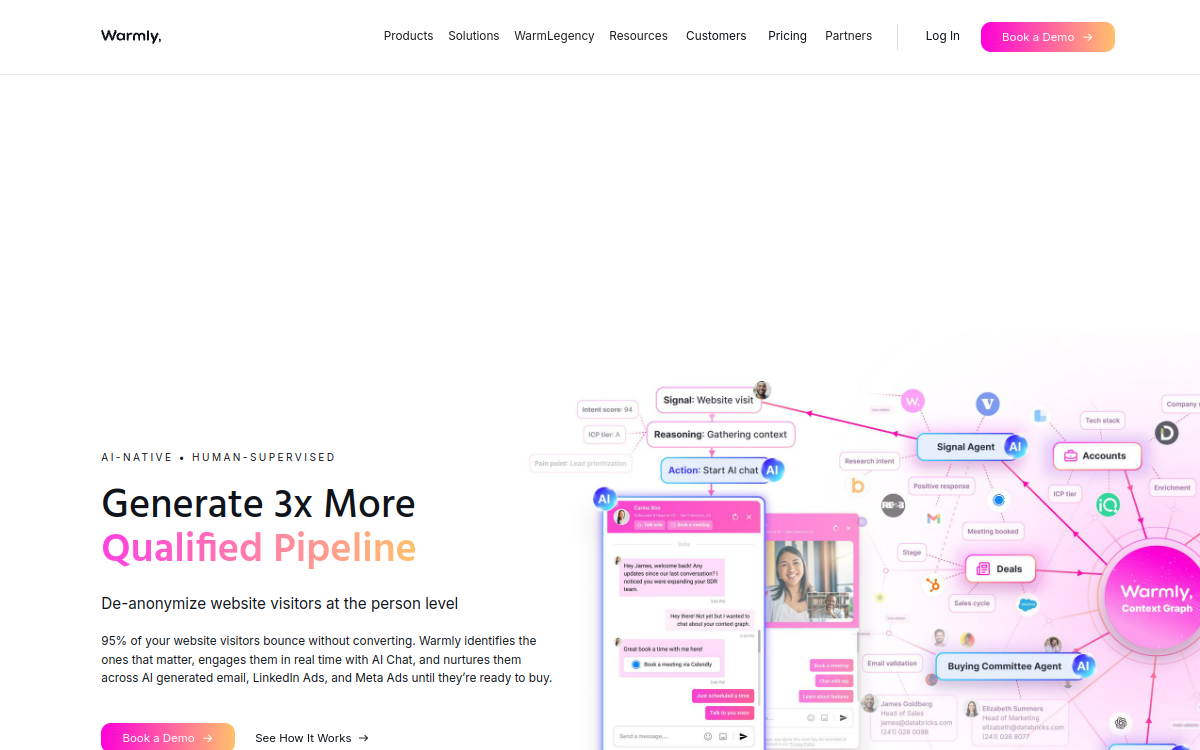Screen dimensions: 1200x750
Task: Click Just scheduled a time reply
Action: [723, 696]
